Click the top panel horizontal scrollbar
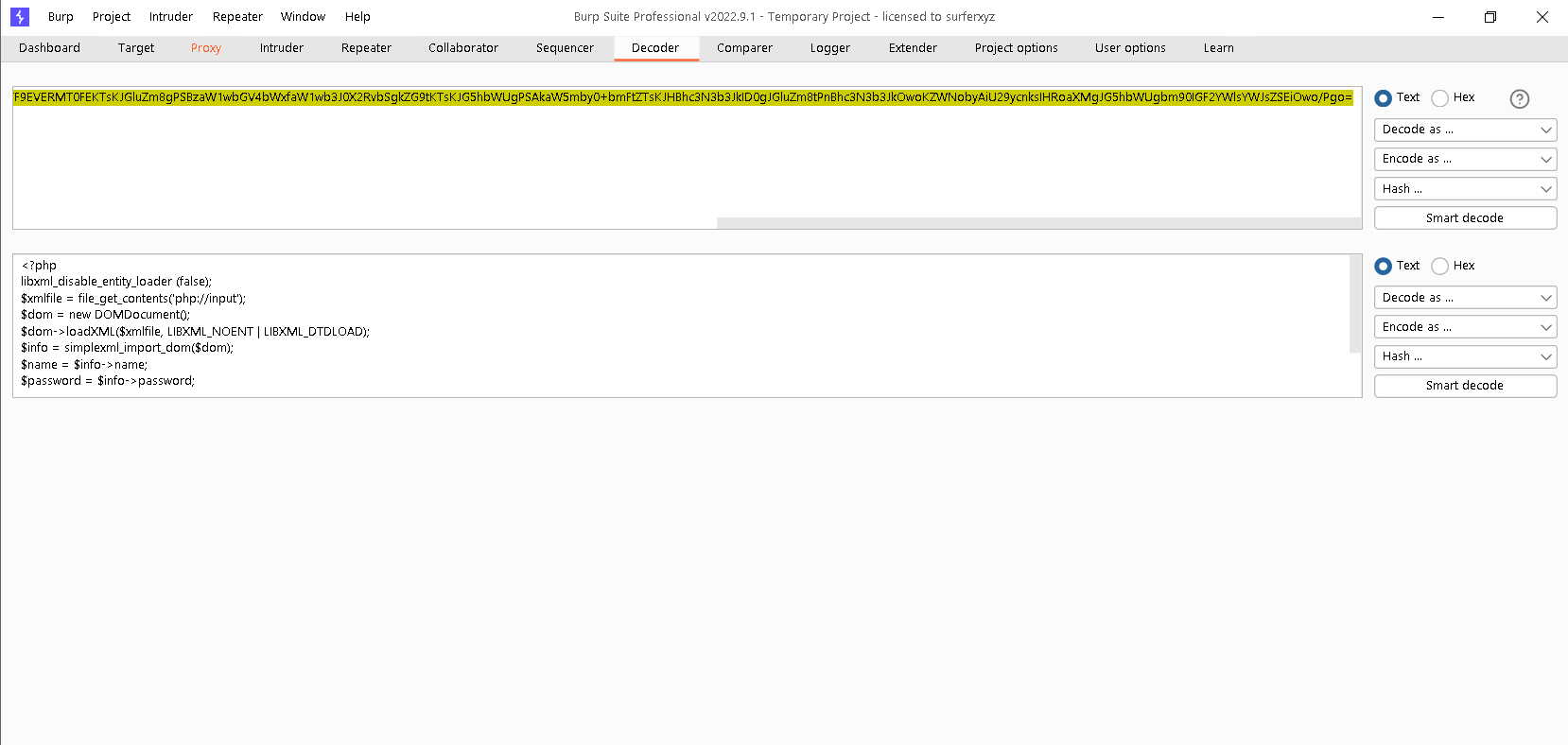Screen dimensions: 1568x745 tap(1038, 223)
